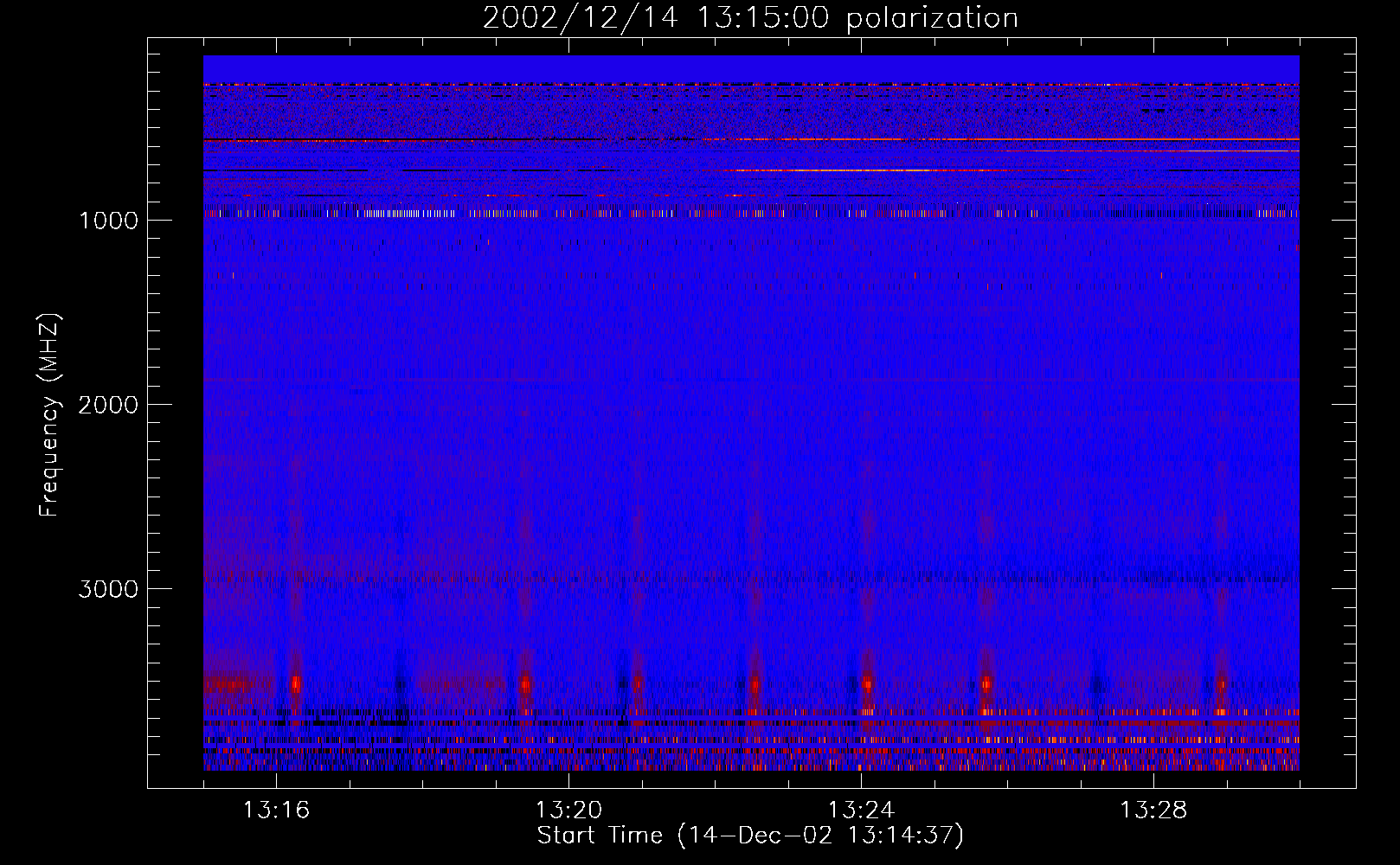The height and width of the screenshot is (865, 1400).
Task: Click the 1000 frequency tick label
Action: (108, 221)
